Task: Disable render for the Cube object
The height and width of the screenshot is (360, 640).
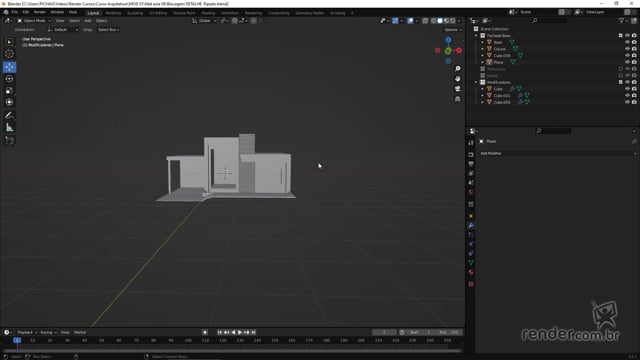Action: (x=634, y=89)
